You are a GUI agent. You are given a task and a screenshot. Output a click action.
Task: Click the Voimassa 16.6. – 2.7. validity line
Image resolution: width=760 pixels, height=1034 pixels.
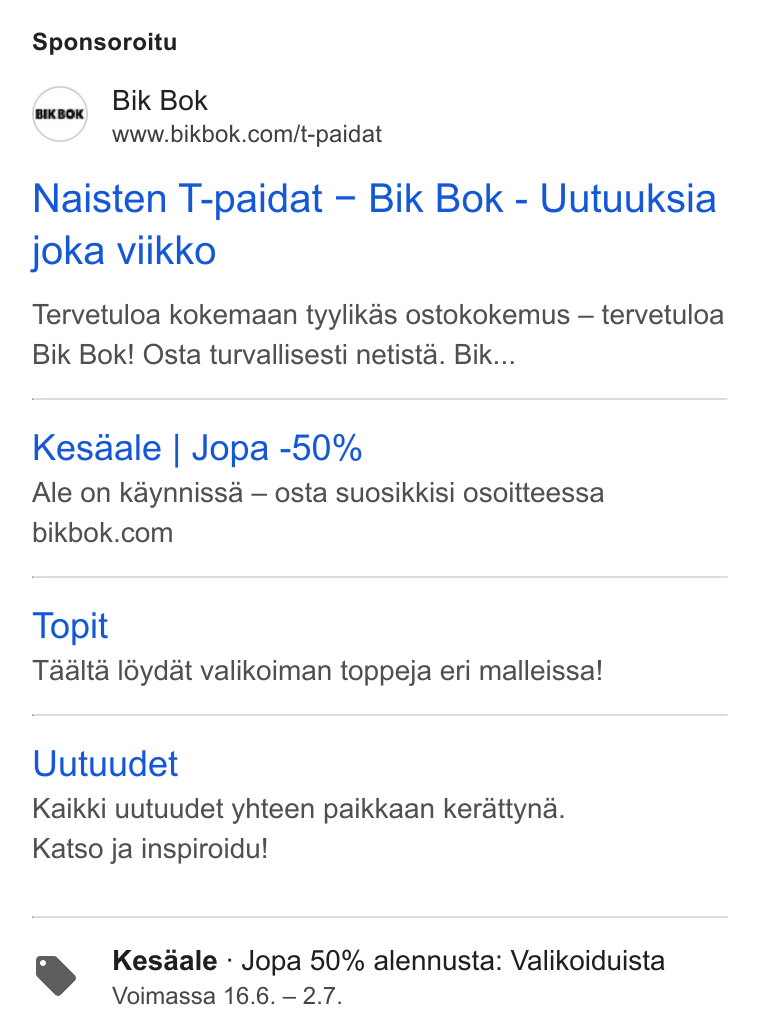(x=228, y=996)
